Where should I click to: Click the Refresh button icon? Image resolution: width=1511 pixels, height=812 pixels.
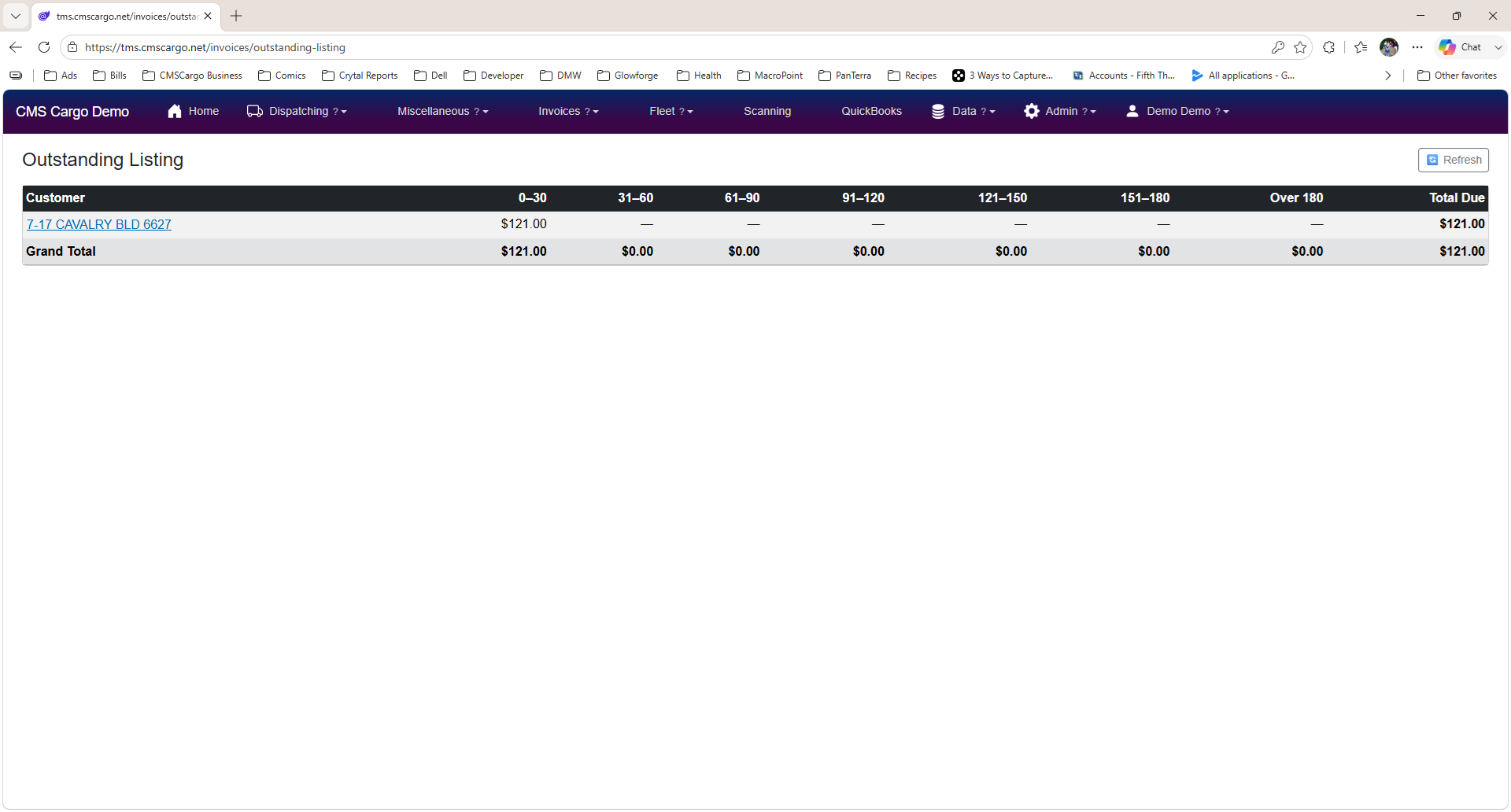click(x=1432, y=160)
